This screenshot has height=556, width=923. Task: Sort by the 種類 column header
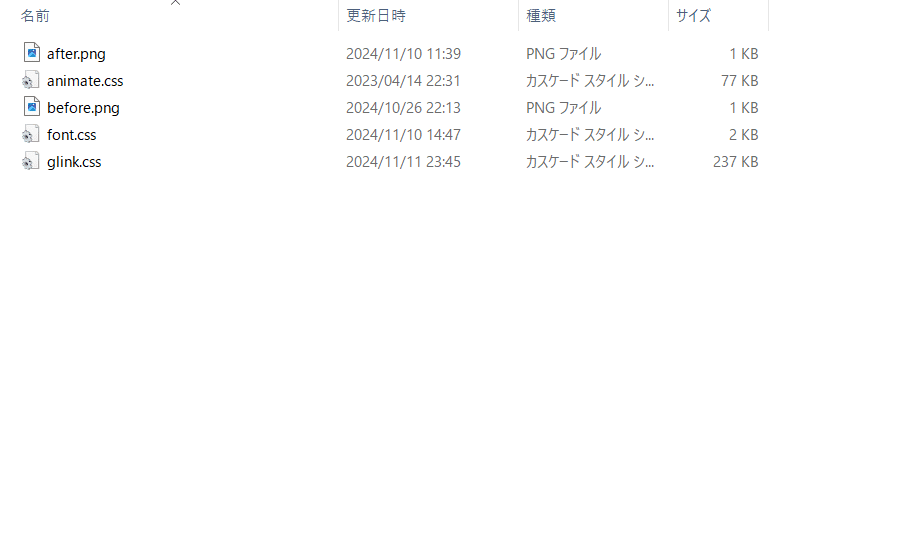(541, 16)
